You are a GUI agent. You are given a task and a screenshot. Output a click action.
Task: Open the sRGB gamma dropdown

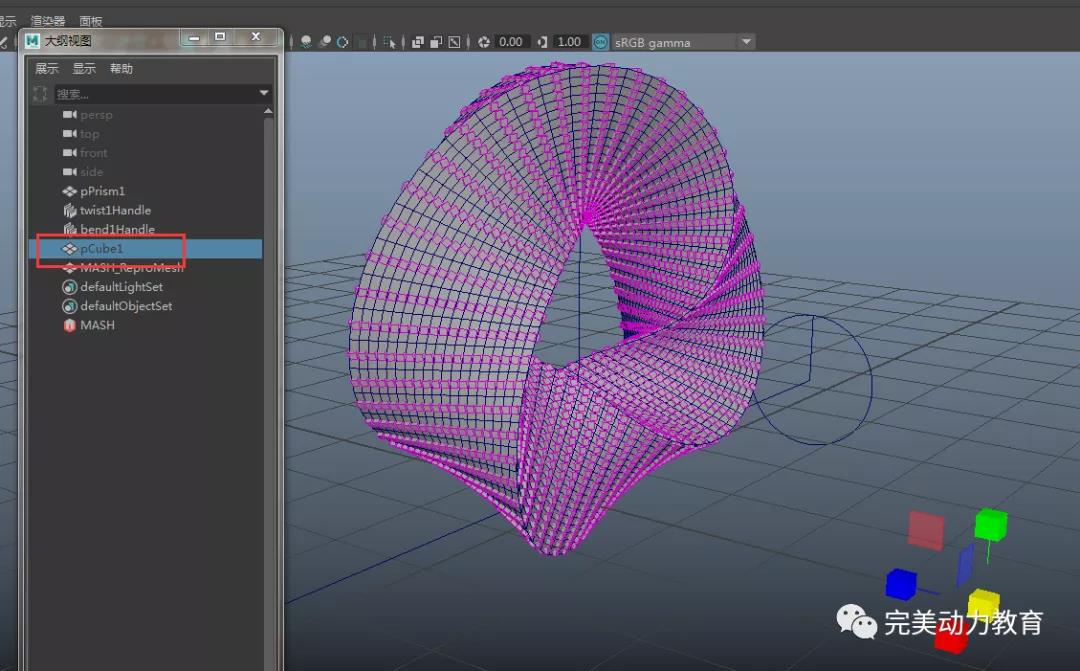pyautogui.click(x=745, y=42)
